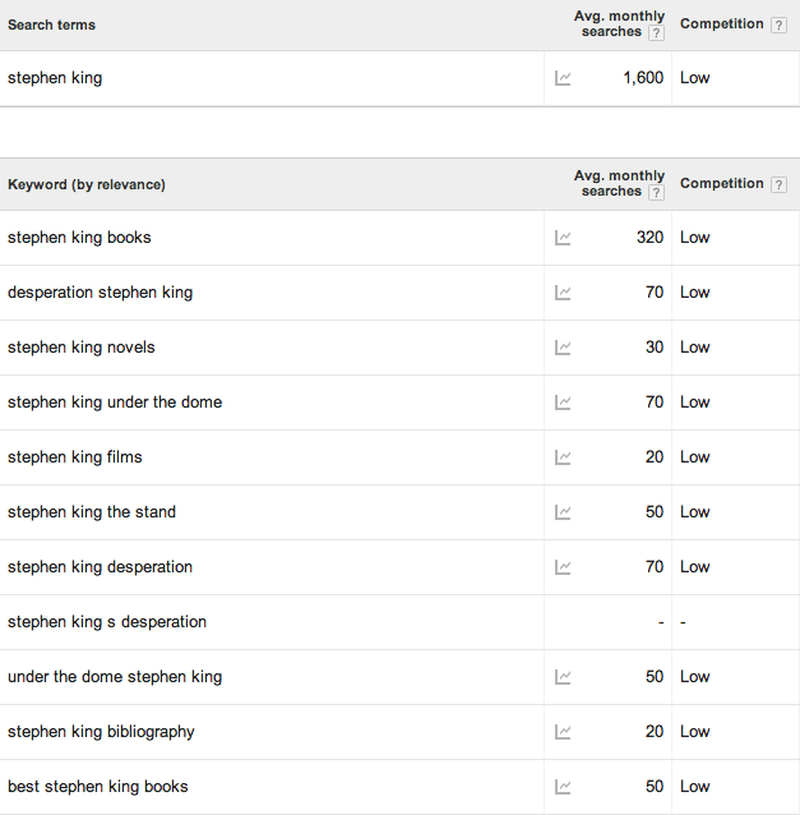Select keyword 'stephen king books'
This screenshot has height=815, width=800.
79,238
